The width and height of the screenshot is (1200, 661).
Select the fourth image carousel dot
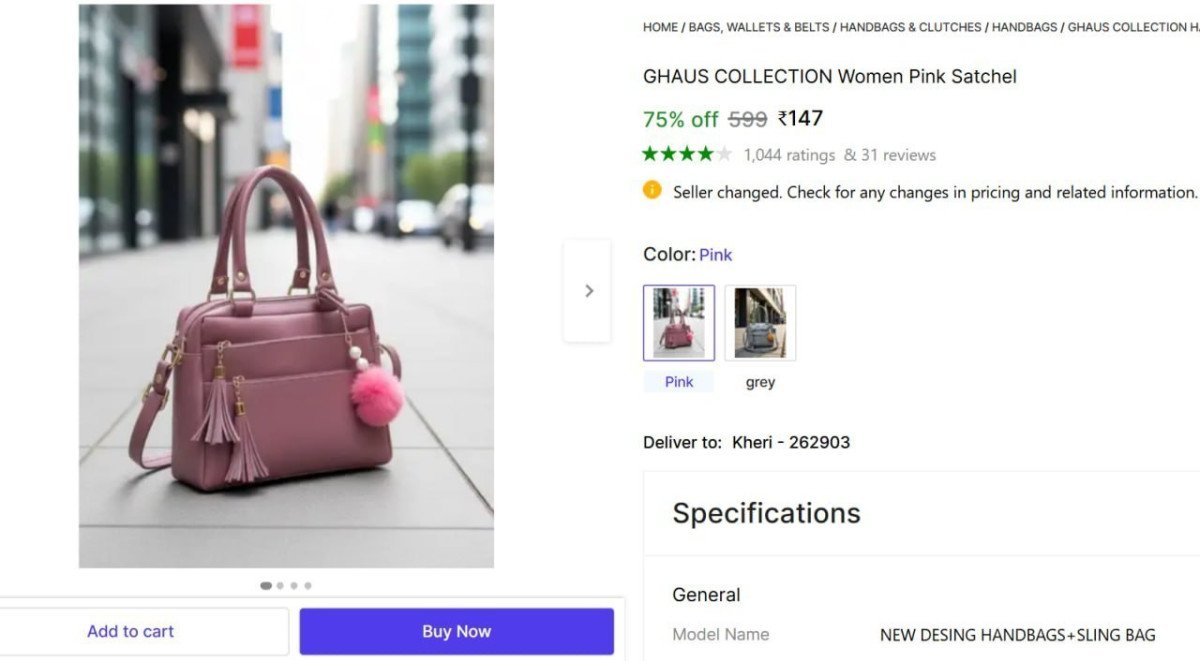(308, 585)
